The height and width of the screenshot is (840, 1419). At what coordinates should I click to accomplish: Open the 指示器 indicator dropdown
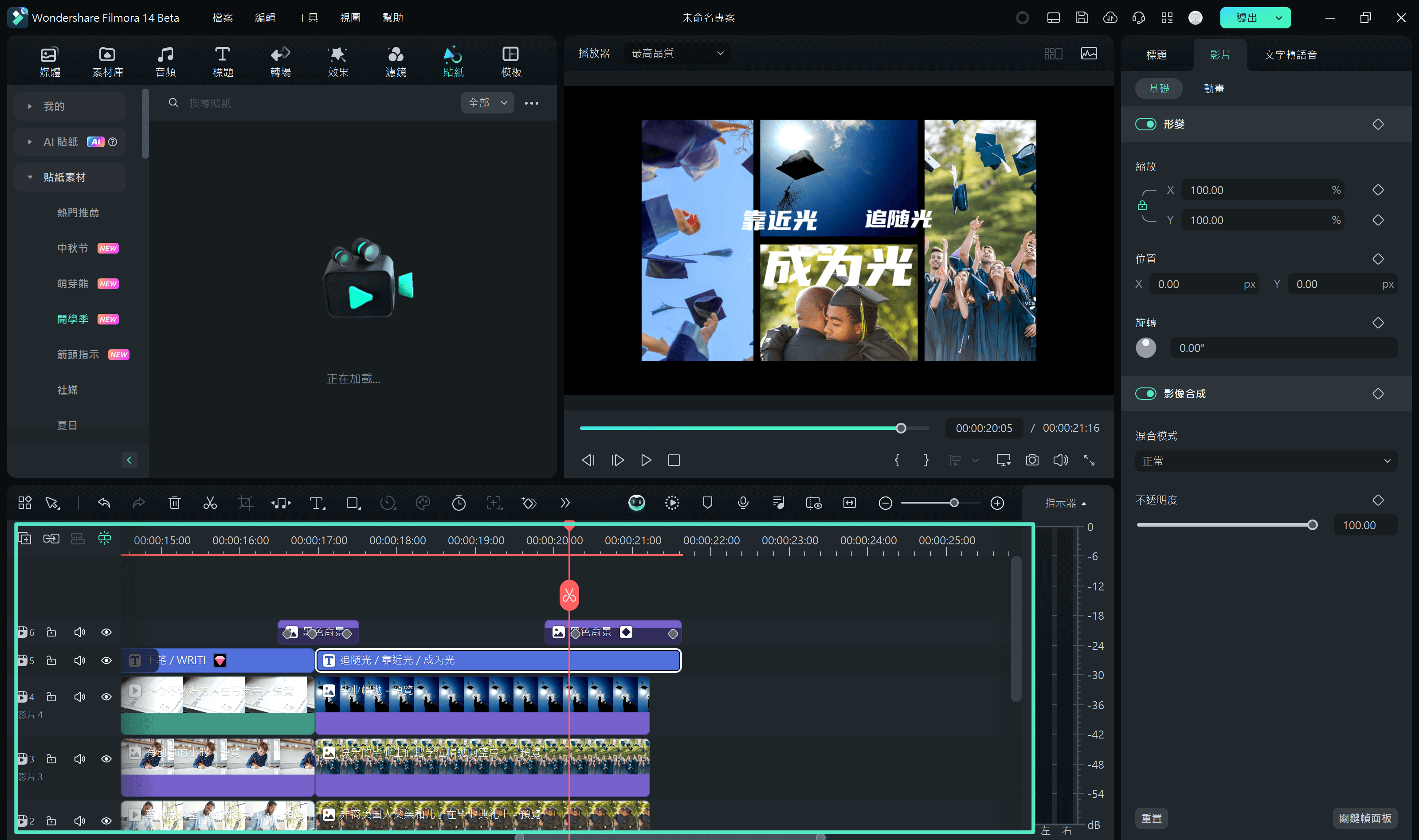click(x=1066, y=503)
